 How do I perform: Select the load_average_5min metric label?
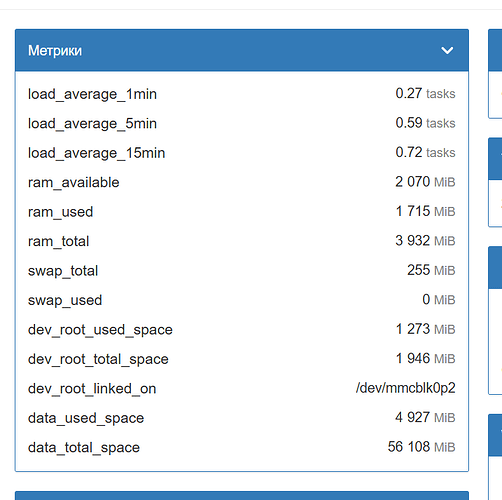click(92, 124)
